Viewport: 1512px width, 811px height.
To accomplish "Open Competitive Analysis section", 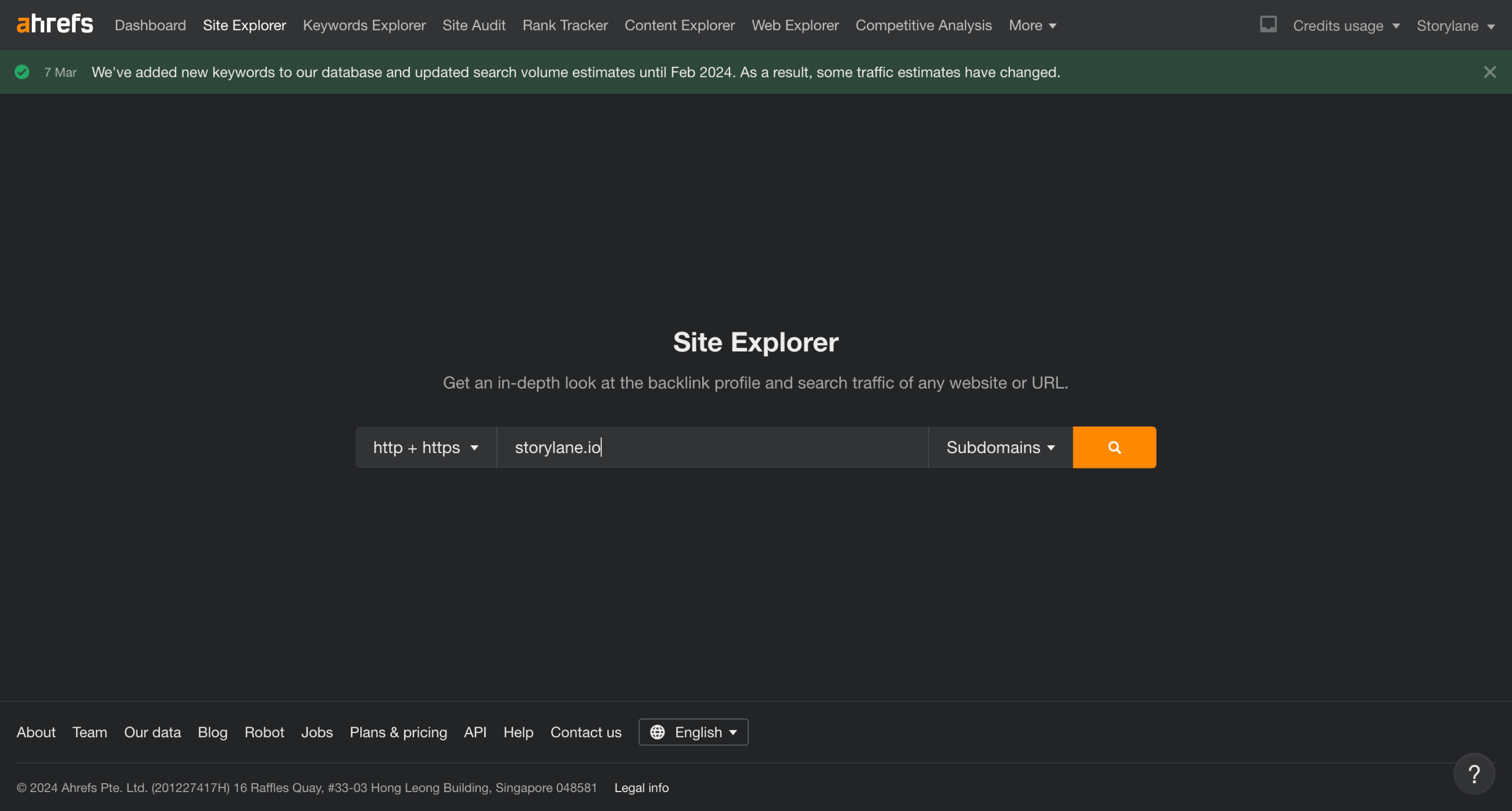I will pos(923,25).
